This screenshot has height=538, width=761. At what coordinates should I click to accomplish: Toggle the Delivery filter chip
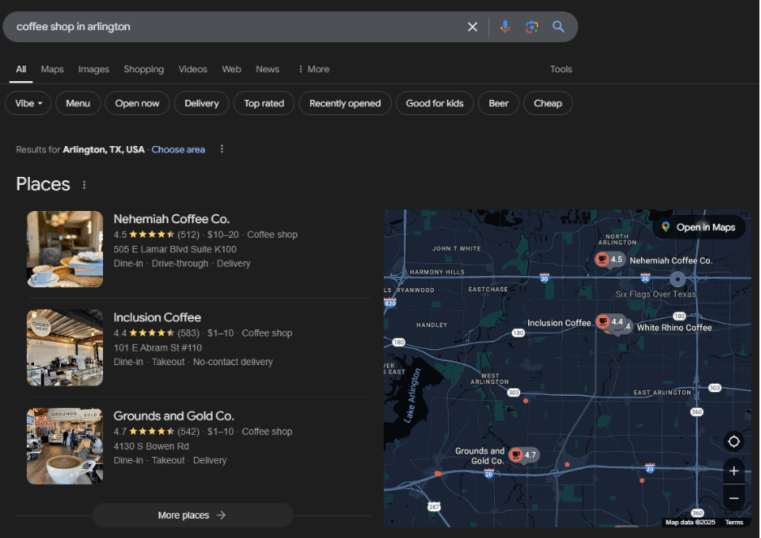[x=201, y=103]
